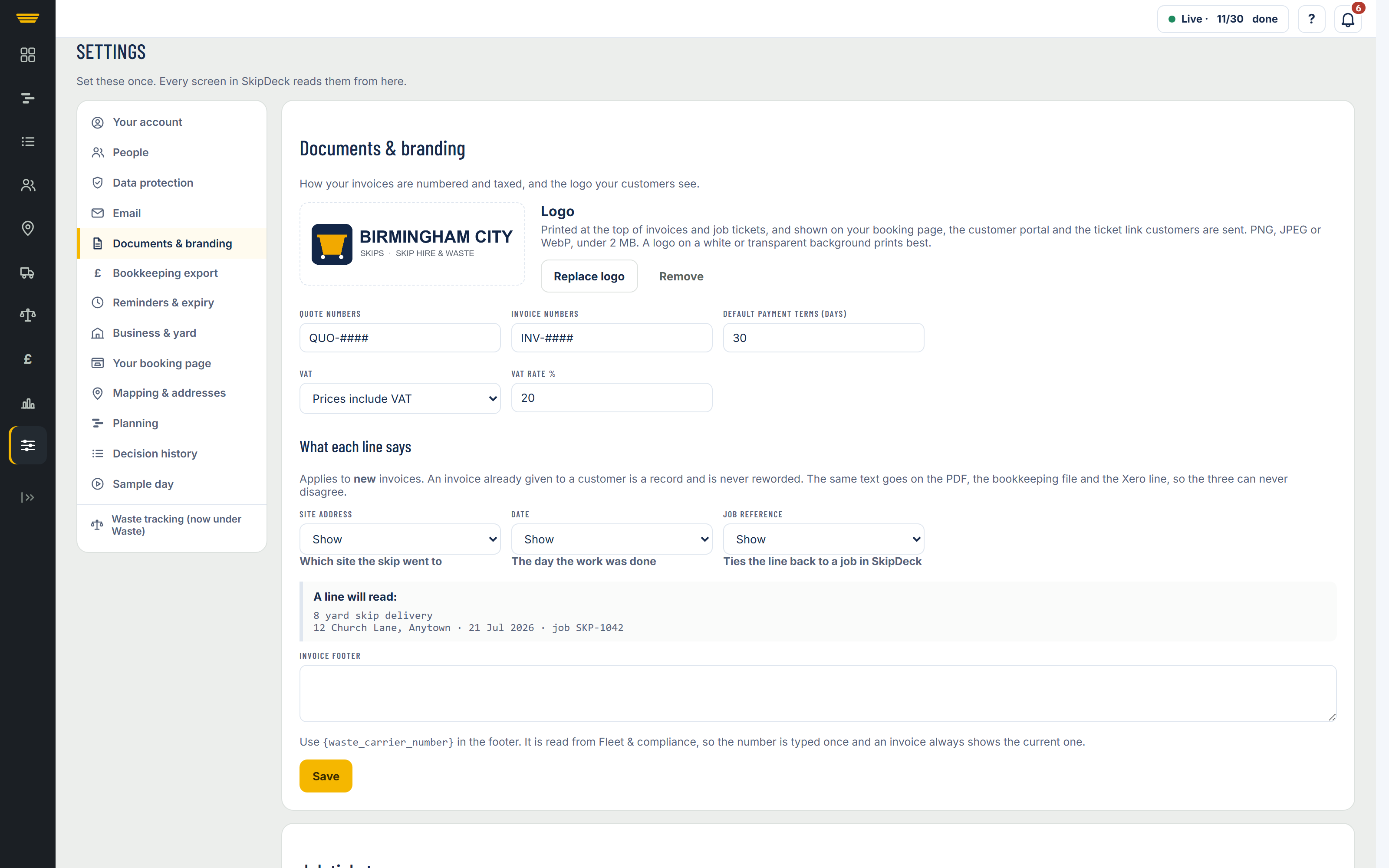Viewport: 1389px width, 868px height.
Task: Click the truck fleet icon in sidebar
Action: point(27,272)
